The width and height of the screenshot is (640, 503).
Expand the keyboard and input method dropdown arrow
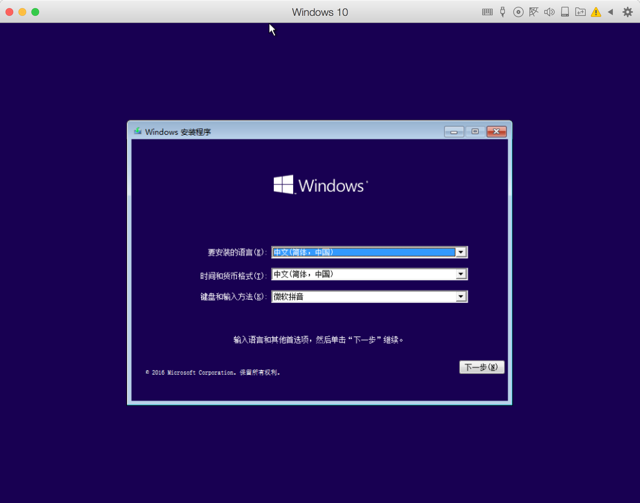461,296
